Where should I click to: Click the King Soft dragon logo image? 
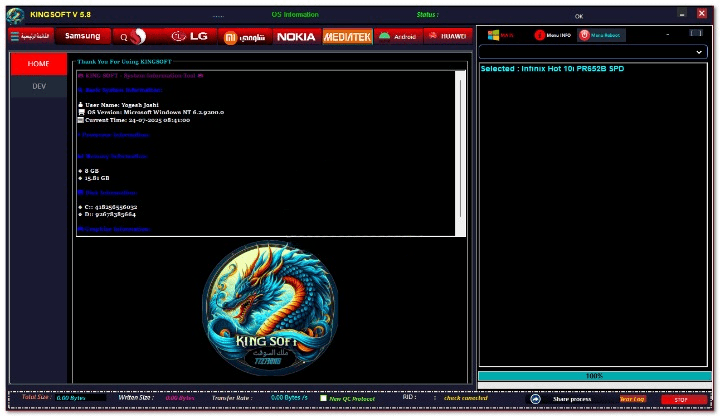point(270,309)
